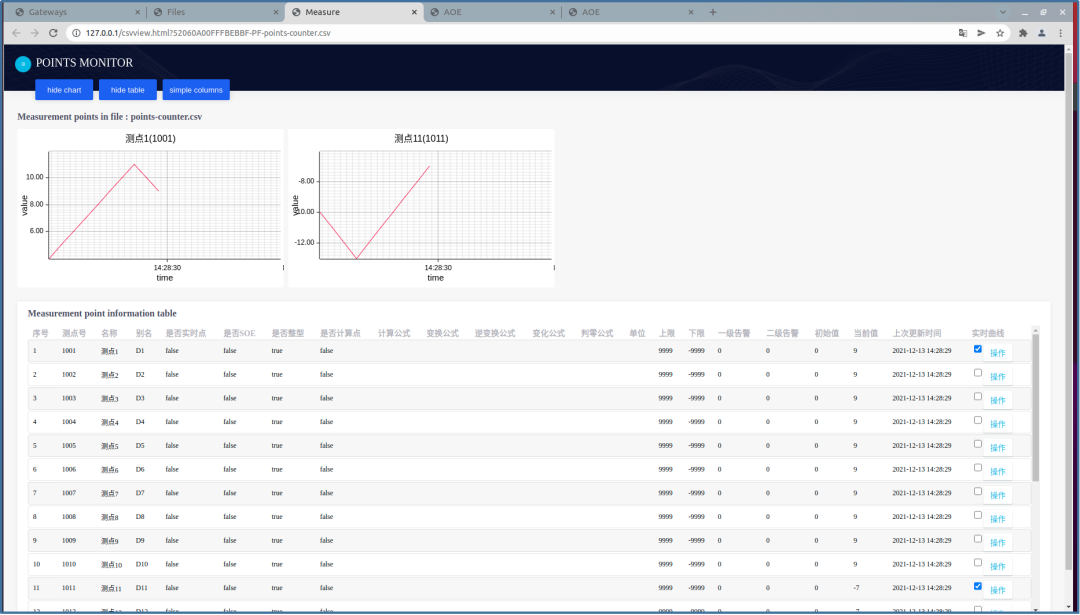Click 操作 link in row 1002

tap(997, 377)
